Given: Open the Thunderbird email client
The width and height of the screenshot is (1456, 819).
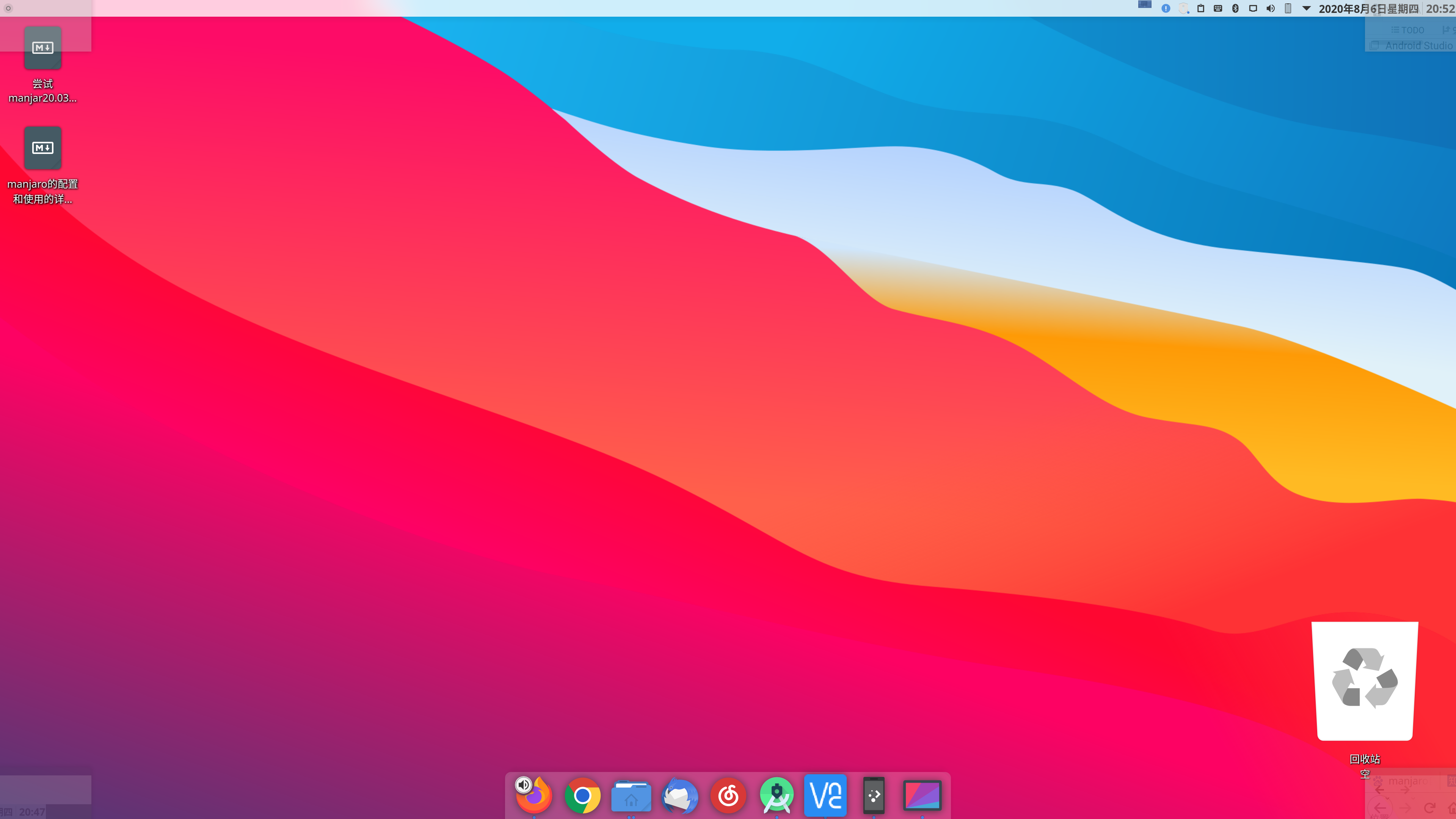Looking at the screenshot, I should (680, 797).
